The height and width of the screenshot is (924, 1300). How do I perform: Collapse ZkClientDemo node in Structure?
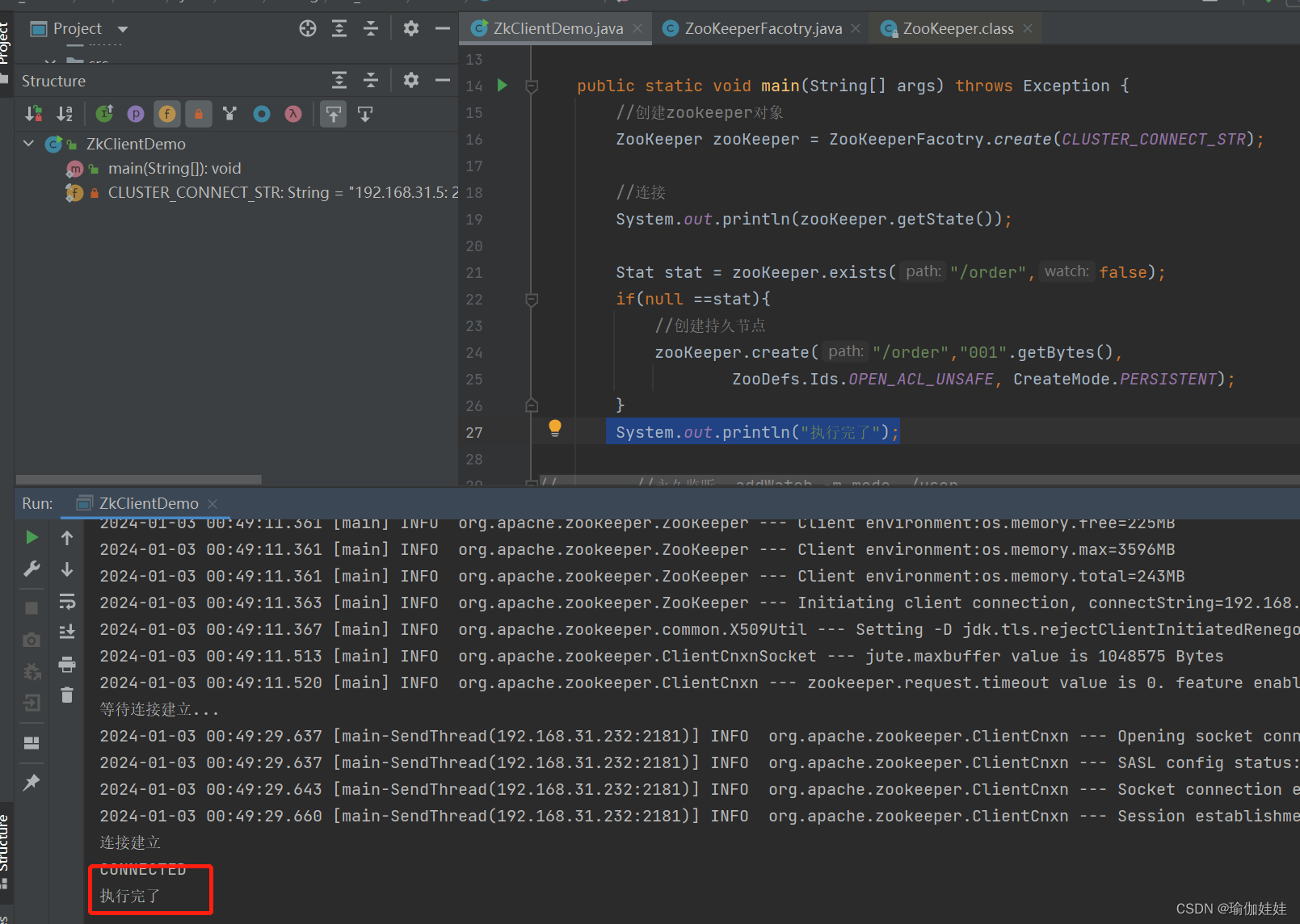29,144
